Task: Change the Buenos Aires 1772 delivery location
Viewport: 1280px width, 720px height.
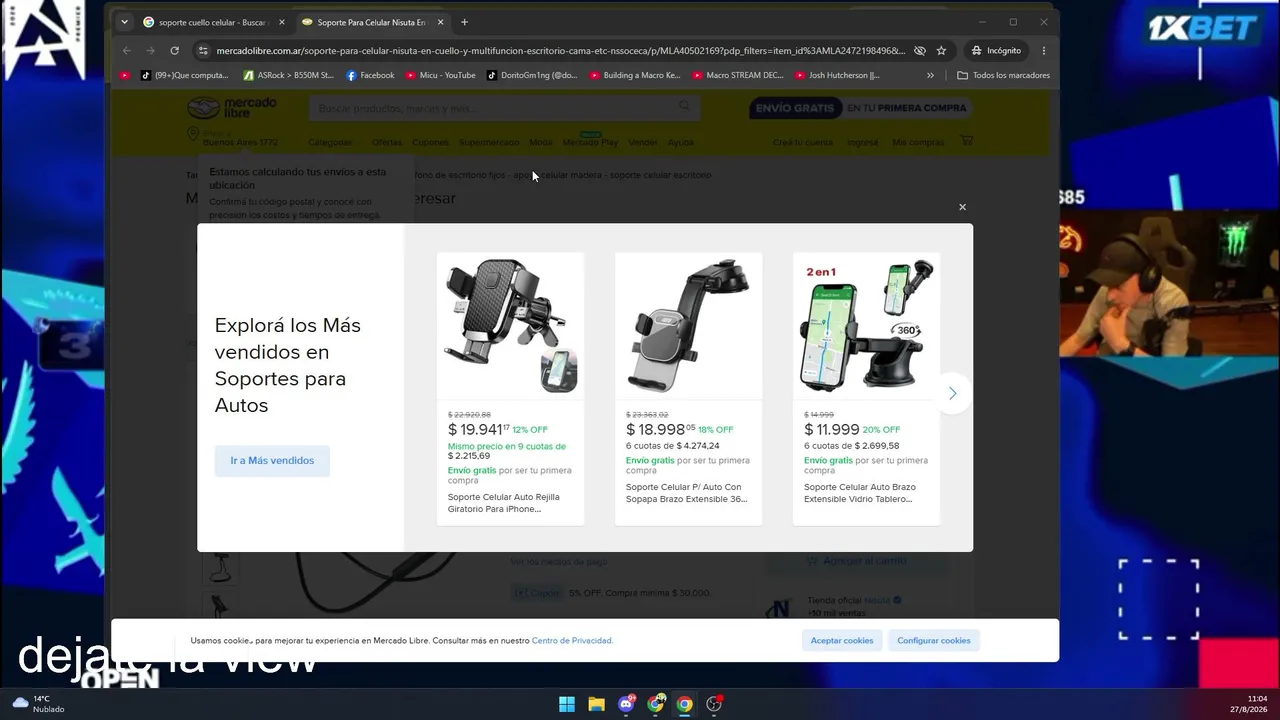Action: pyautogui.click(x=233, y=138)
